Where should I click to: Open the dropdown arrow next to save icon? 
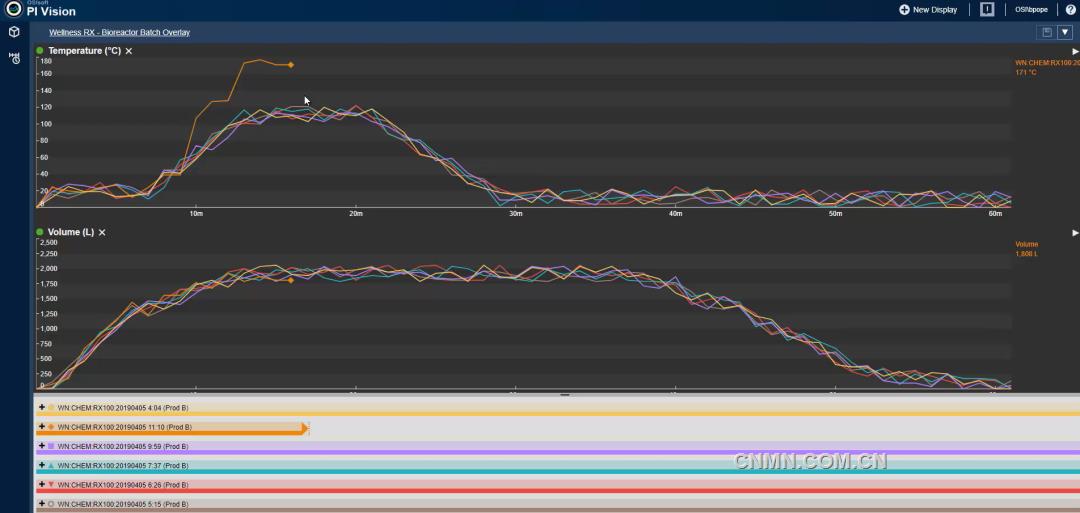point(1064,32)
